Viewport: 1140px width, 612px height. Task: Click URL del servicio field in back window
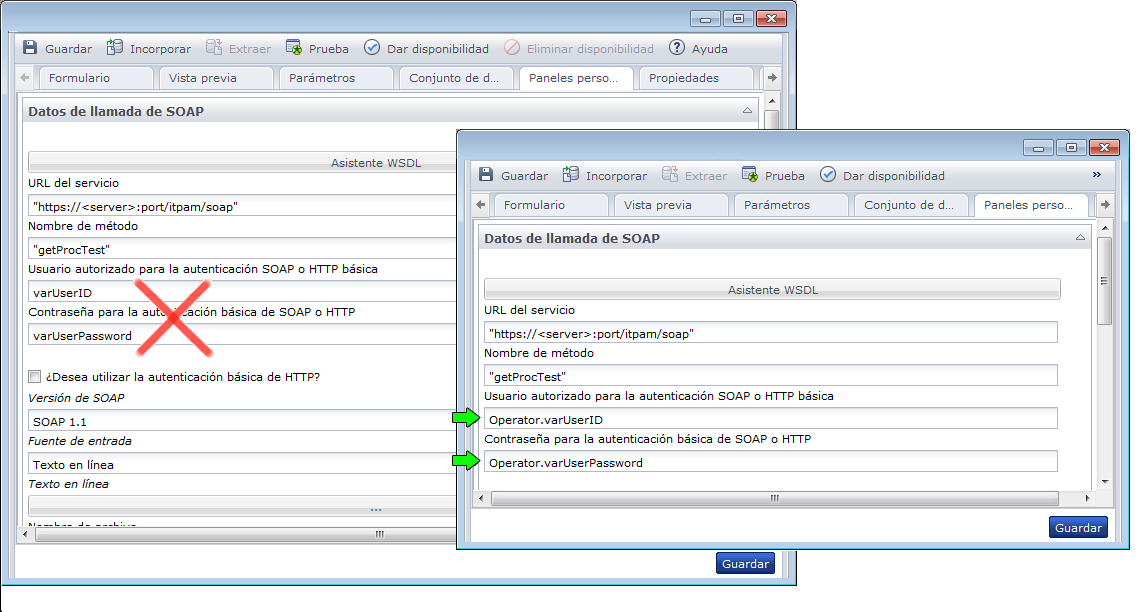tap(242, 206)
